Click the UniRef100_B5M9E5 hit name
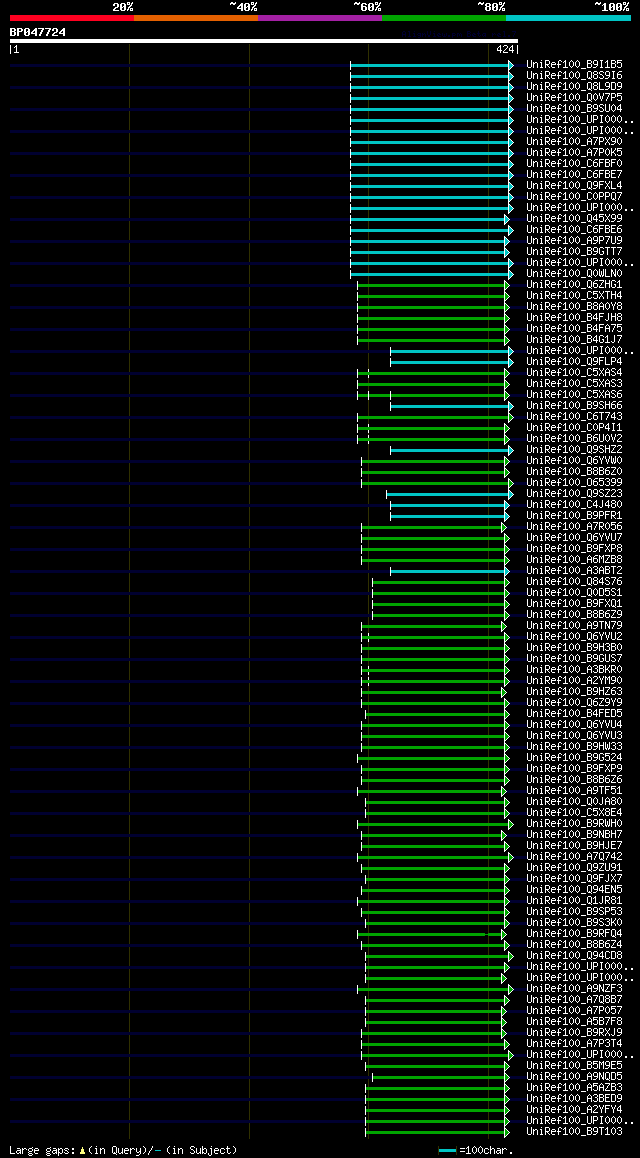This screenshot has height=1158, width=640. (574, 1066)
